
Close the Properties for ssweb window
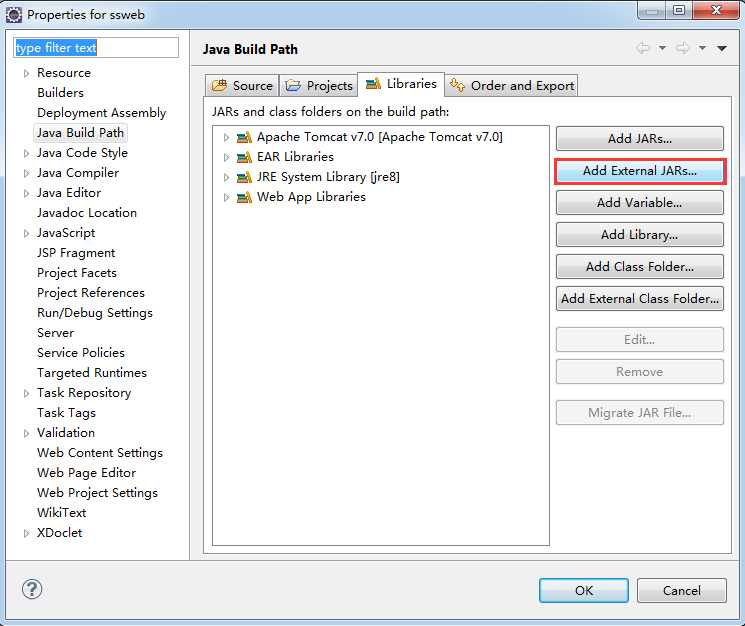716,10
